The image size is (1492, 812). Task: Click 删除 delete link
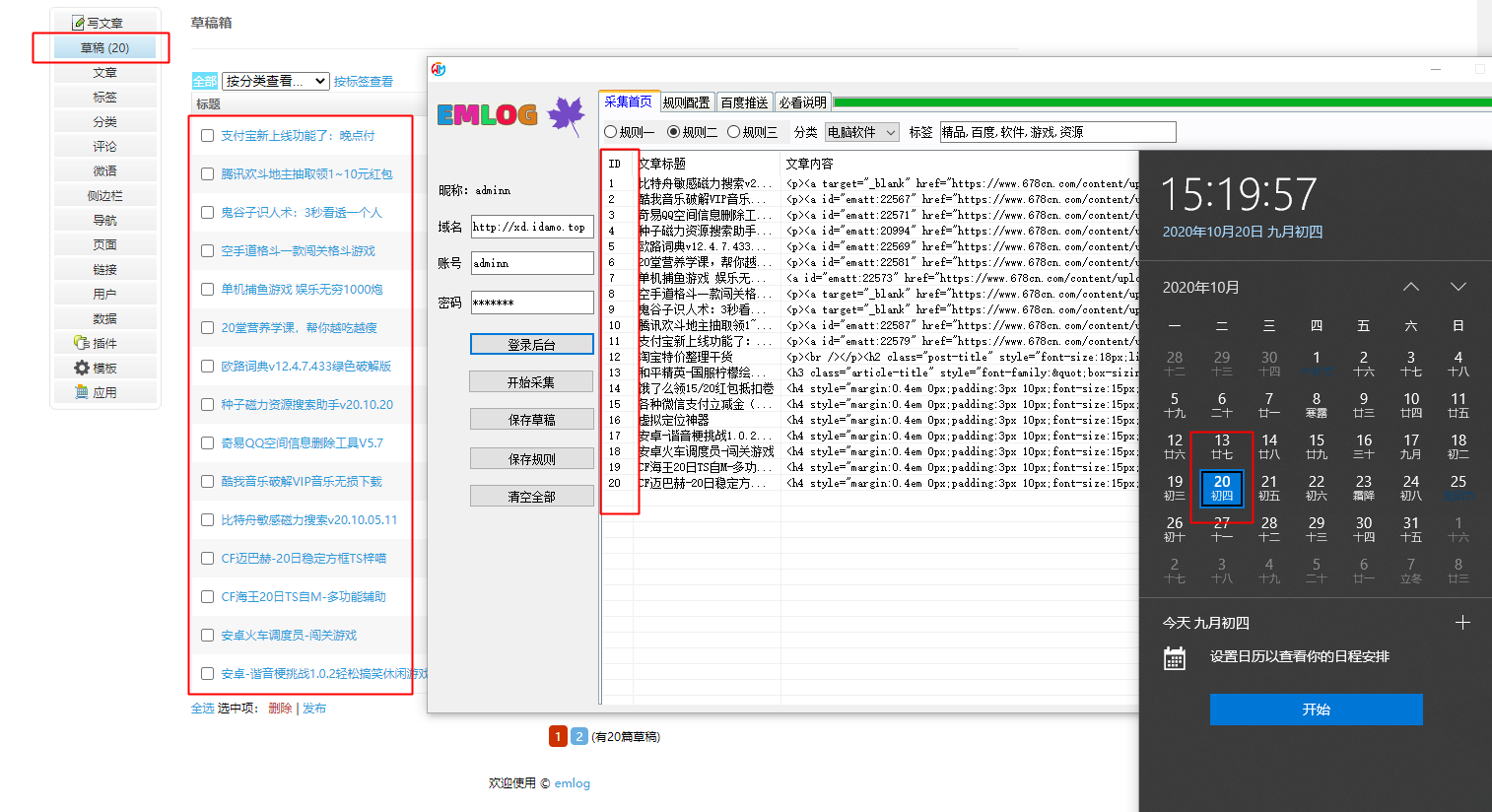click(x=280, y=709)
